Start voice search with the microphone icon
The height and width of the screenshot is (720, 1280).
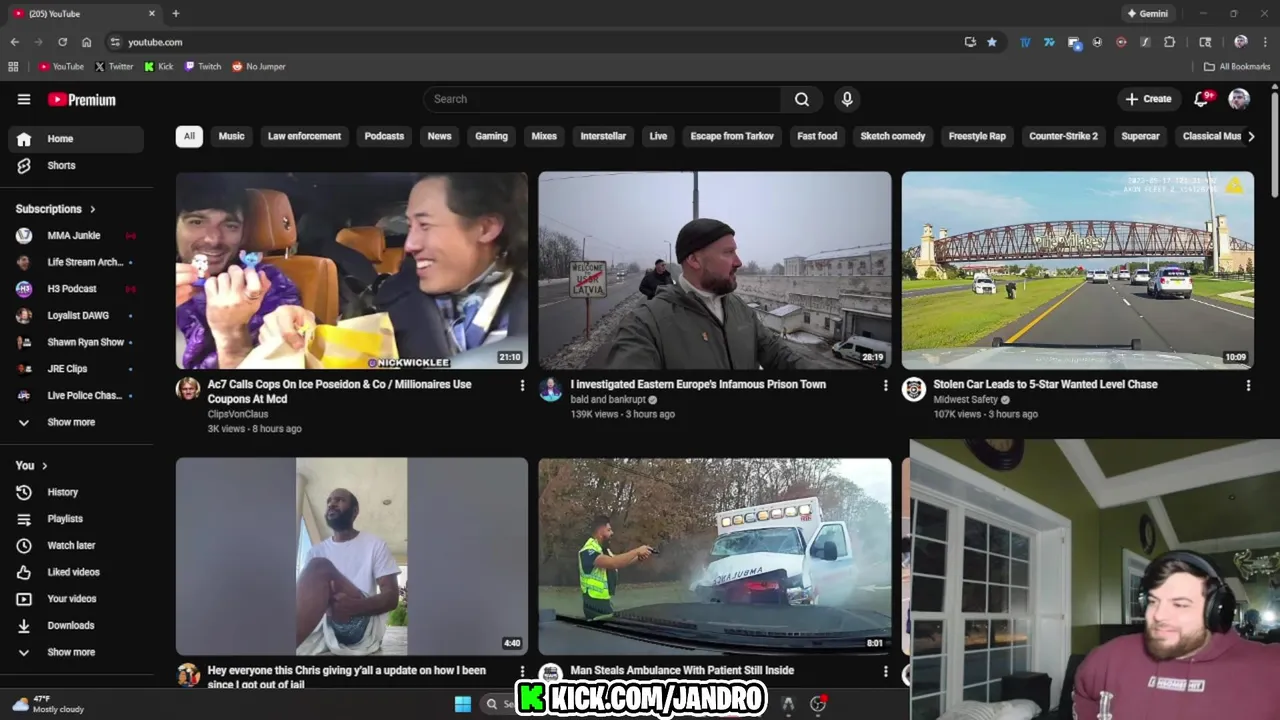pos(847,99)
